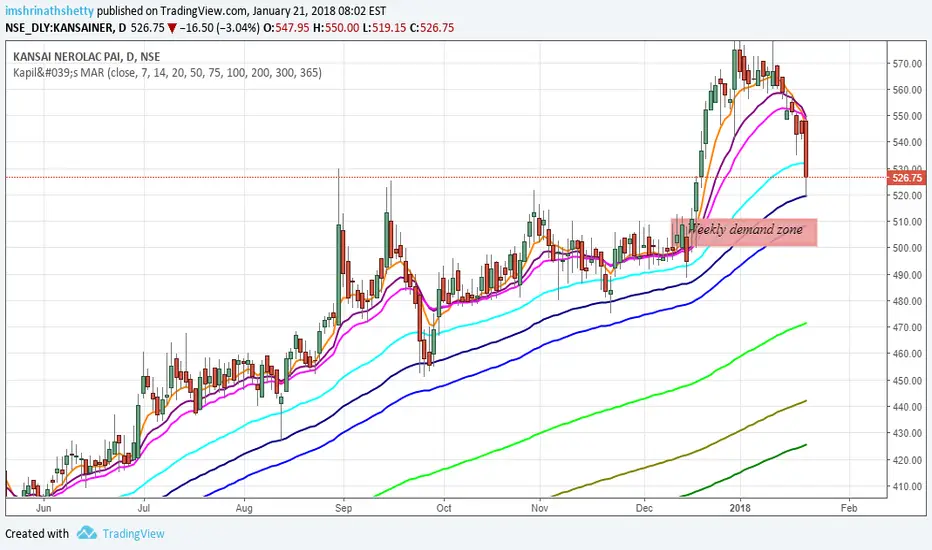This screenshot has height=550, width=932.
Task: Click the 420.00 price axis label
Action: 907,460
